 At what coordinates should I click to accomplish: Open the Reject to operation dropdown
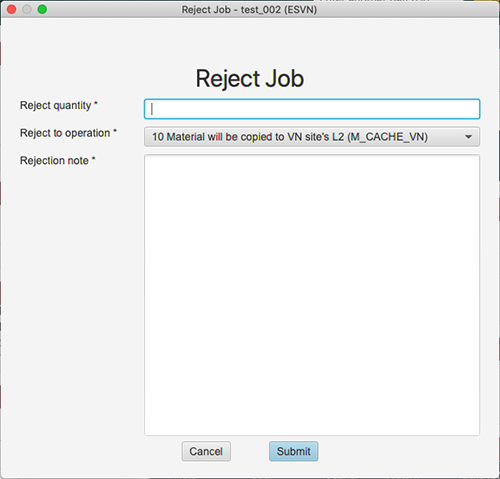(312, 137)
